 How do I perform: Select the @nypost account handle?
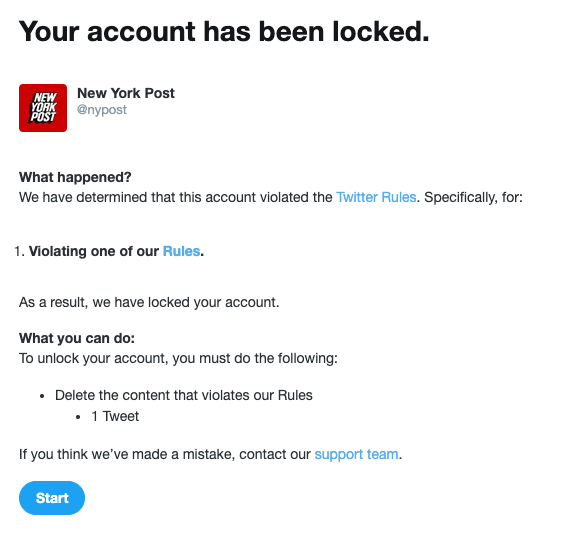(x=102, y=110)
